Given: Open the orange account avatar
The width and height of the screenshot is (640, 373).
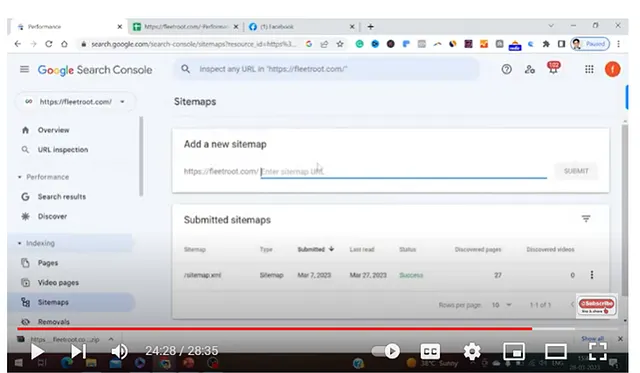Looking at the screenshot, I should click(612, 69).
